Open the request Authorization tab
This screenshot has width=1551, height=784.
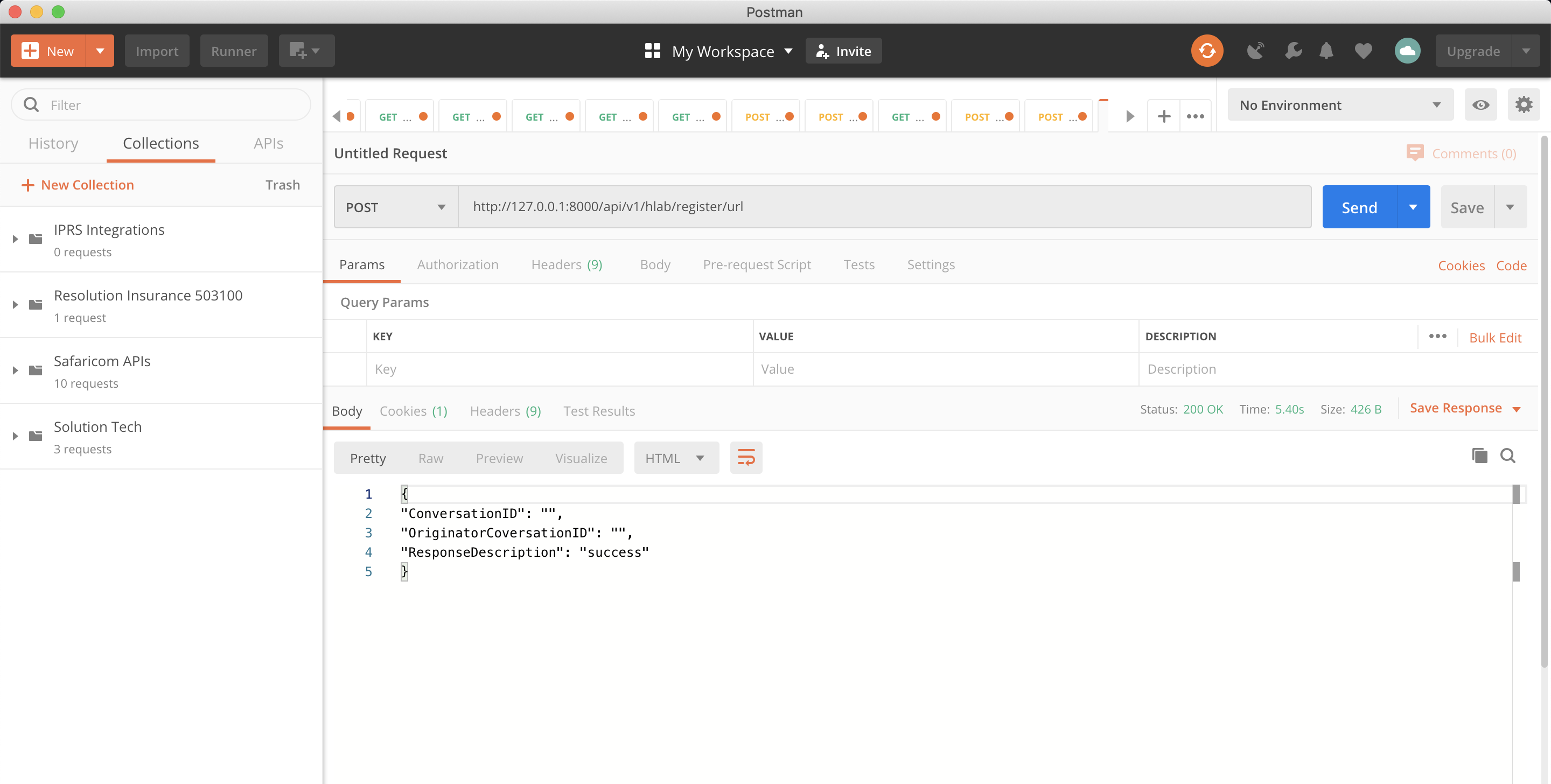tap(457, 264)
